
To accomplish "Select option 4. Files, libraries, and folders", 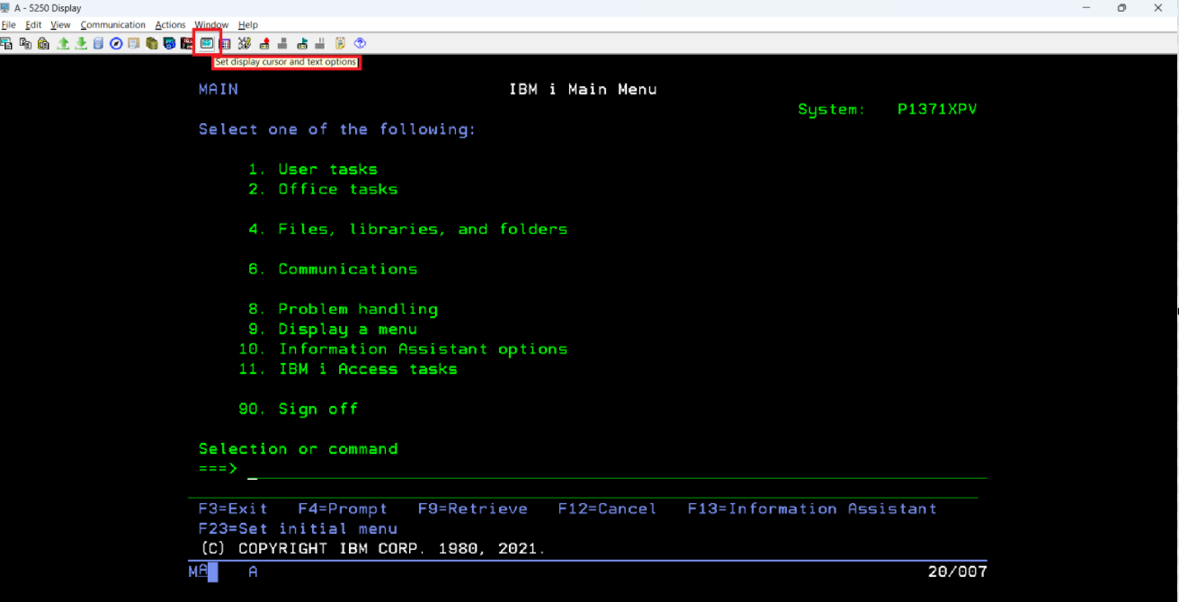I will click(408, 229).
